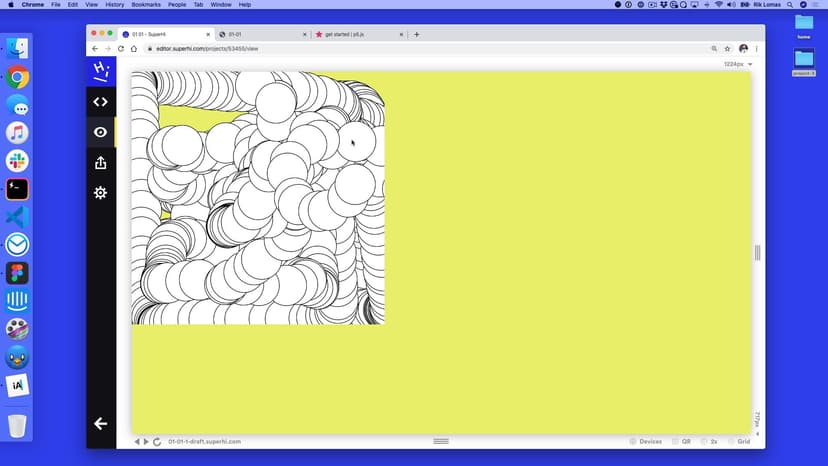Toggle the QR code option
Screen dimensions: 828x466
pyautogui.click(x=681, y=441)
